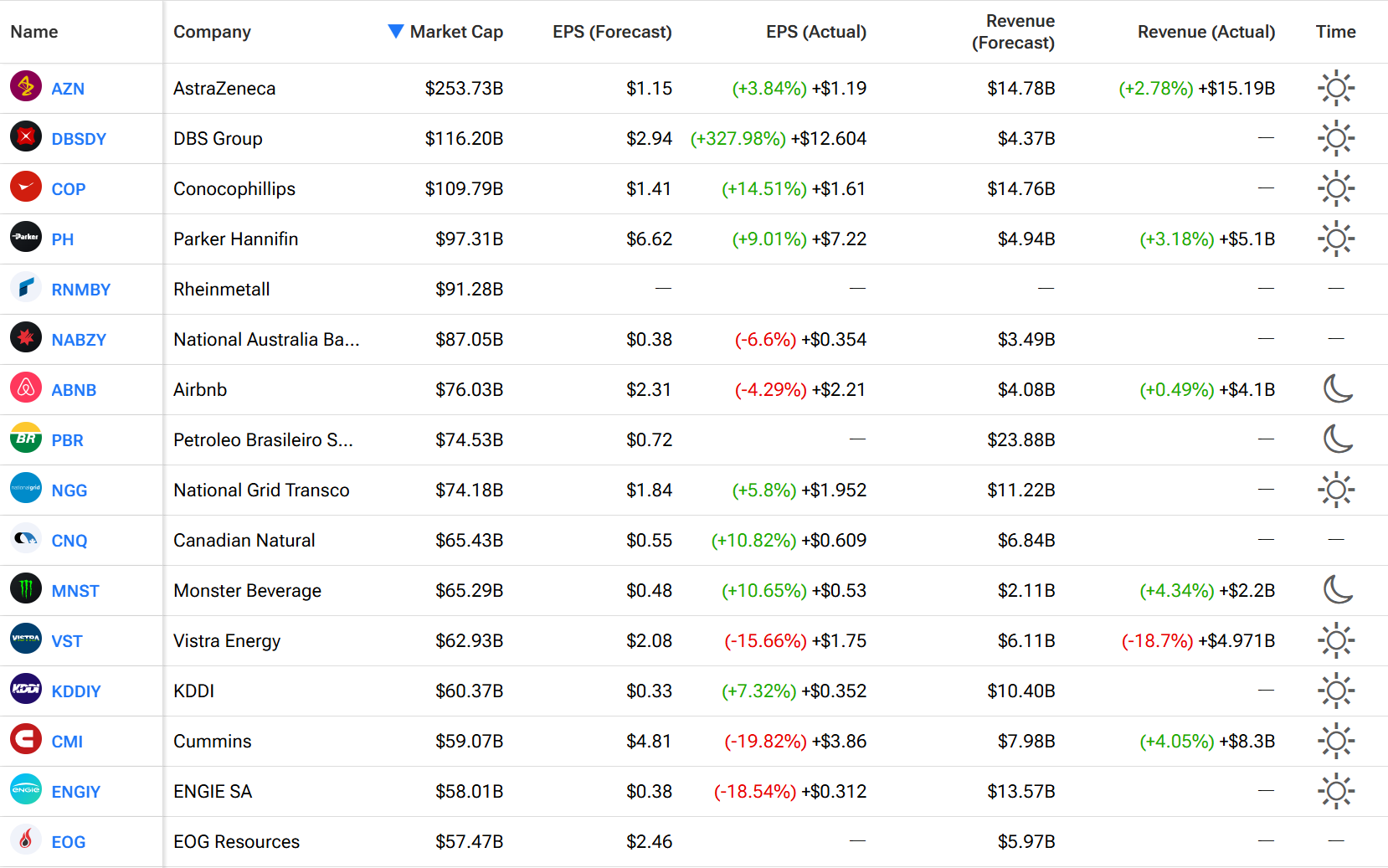Select the $253.73B market cap cell

point(464,88)
